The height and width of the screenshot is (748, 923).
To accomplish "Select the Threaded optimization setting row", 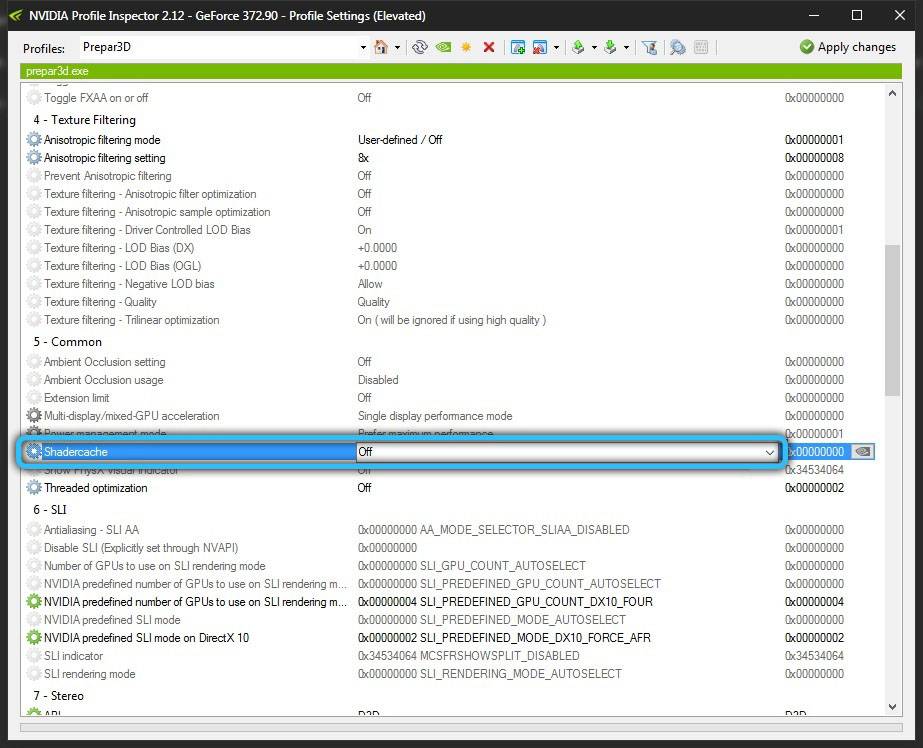I will click(x=96, y=488).
